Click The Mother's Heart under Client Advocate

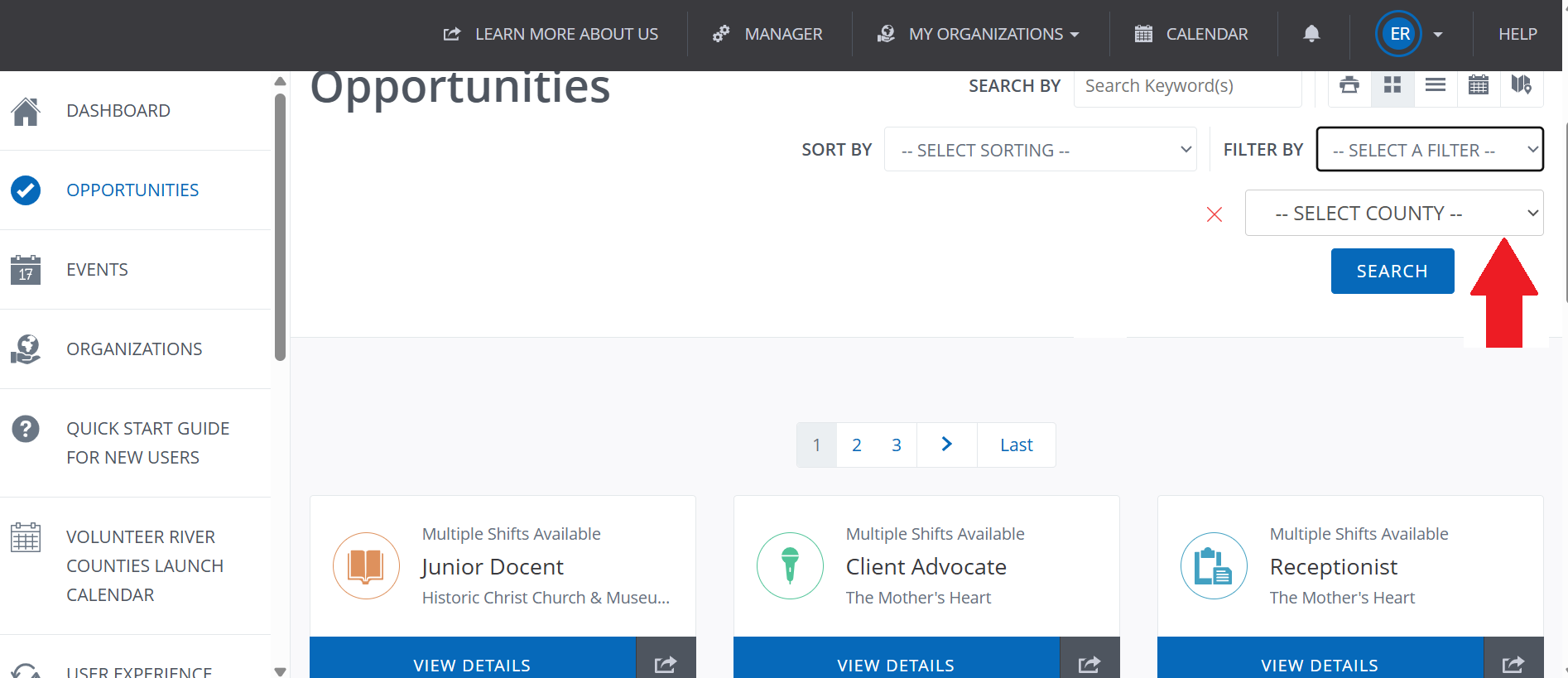pos(918,598)
